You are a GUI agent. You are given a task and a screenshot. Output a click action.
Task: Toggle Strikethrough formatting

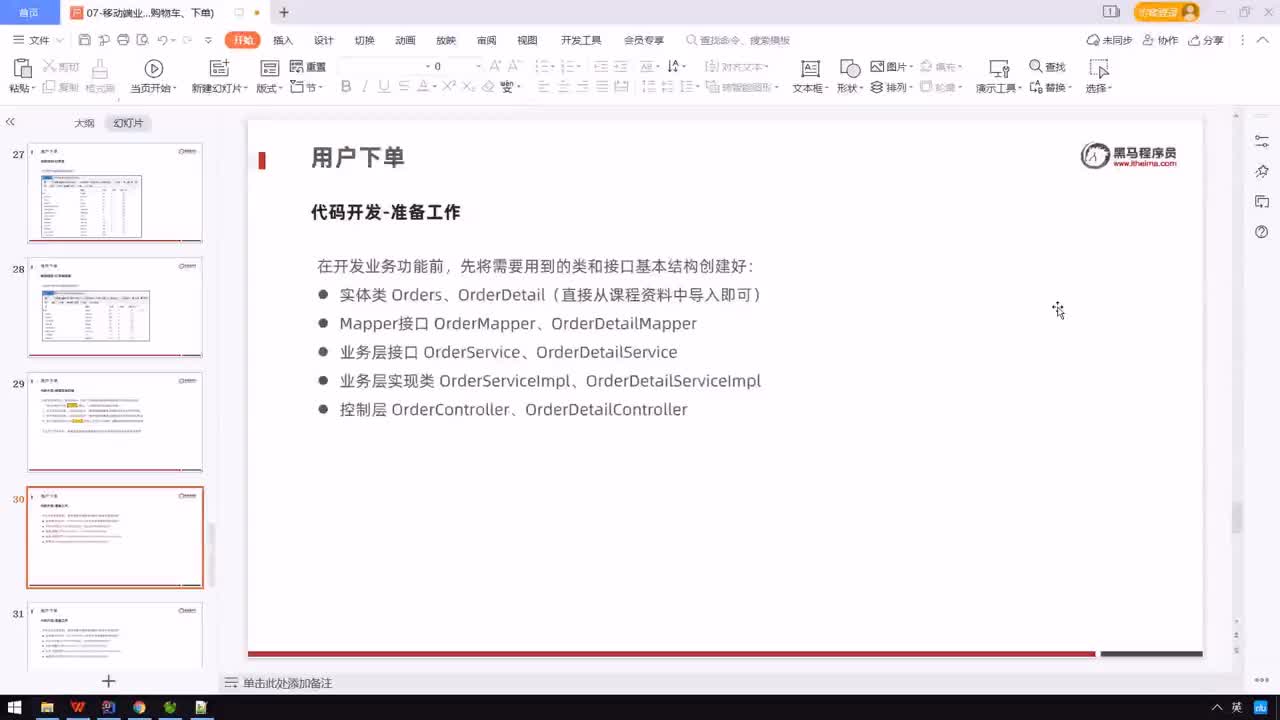pyautogui.click(x=403, y=87)
